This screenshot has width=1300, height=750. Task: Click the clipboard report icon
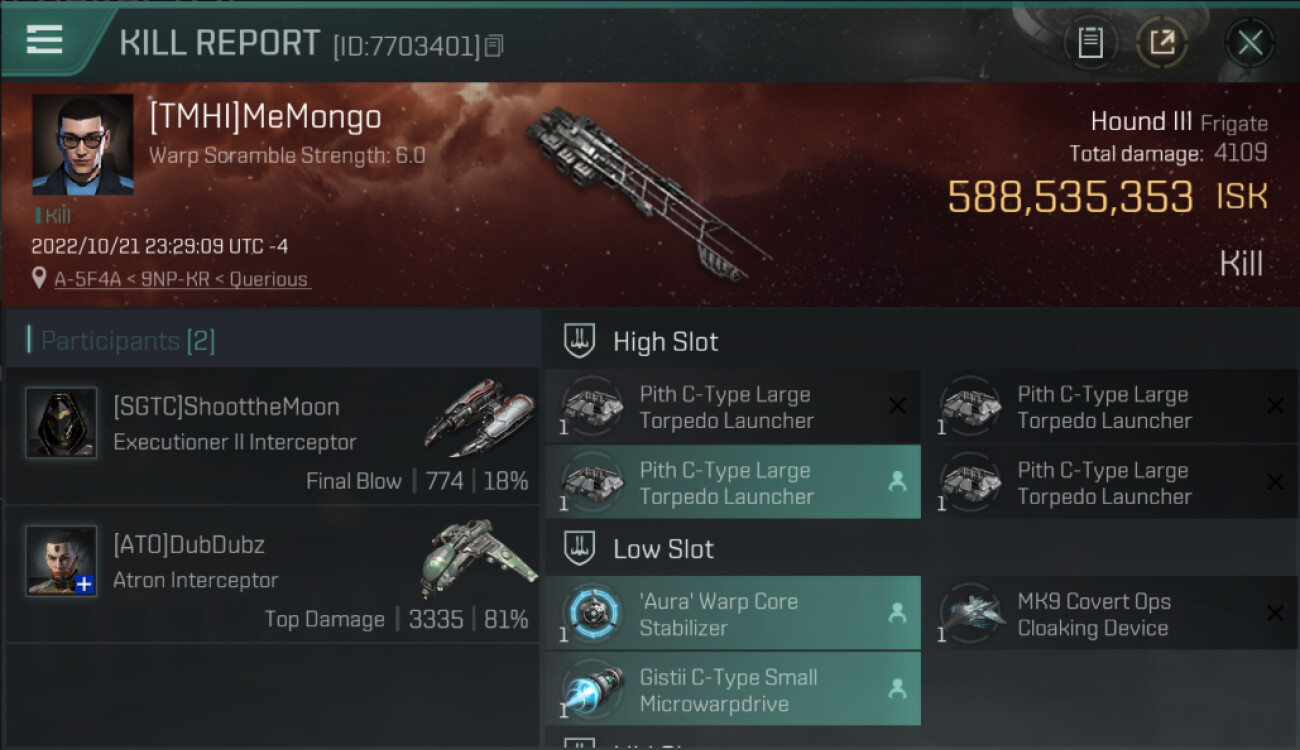point(1090,43)
